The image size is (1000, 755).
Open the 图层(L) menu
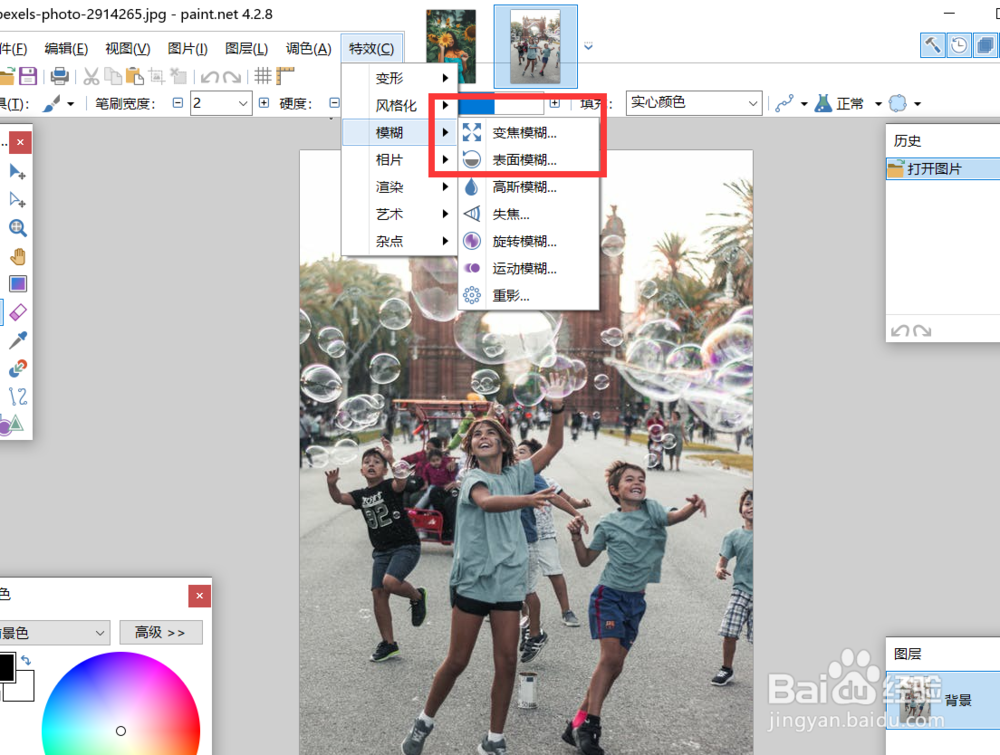[x=246, y=48]
